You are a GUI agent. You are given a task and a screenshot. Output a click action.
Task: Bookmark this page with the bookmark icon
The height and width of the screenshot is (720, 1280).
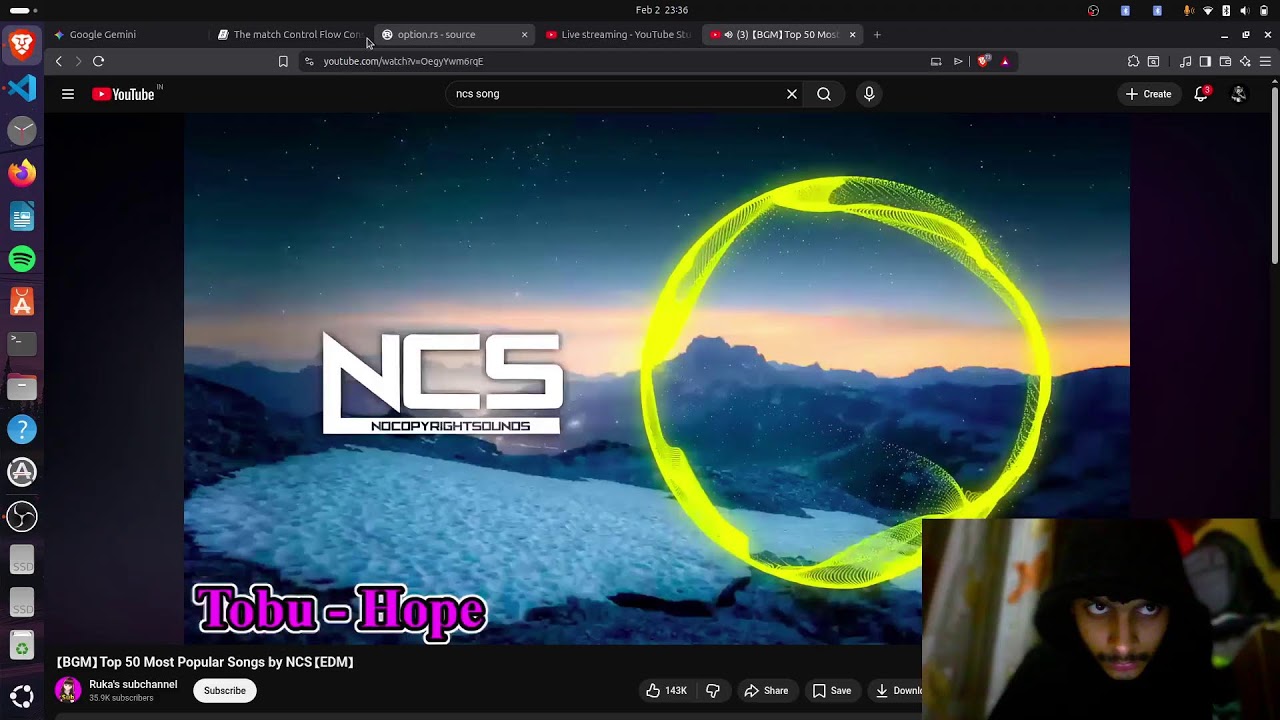(x=283, y=61)
